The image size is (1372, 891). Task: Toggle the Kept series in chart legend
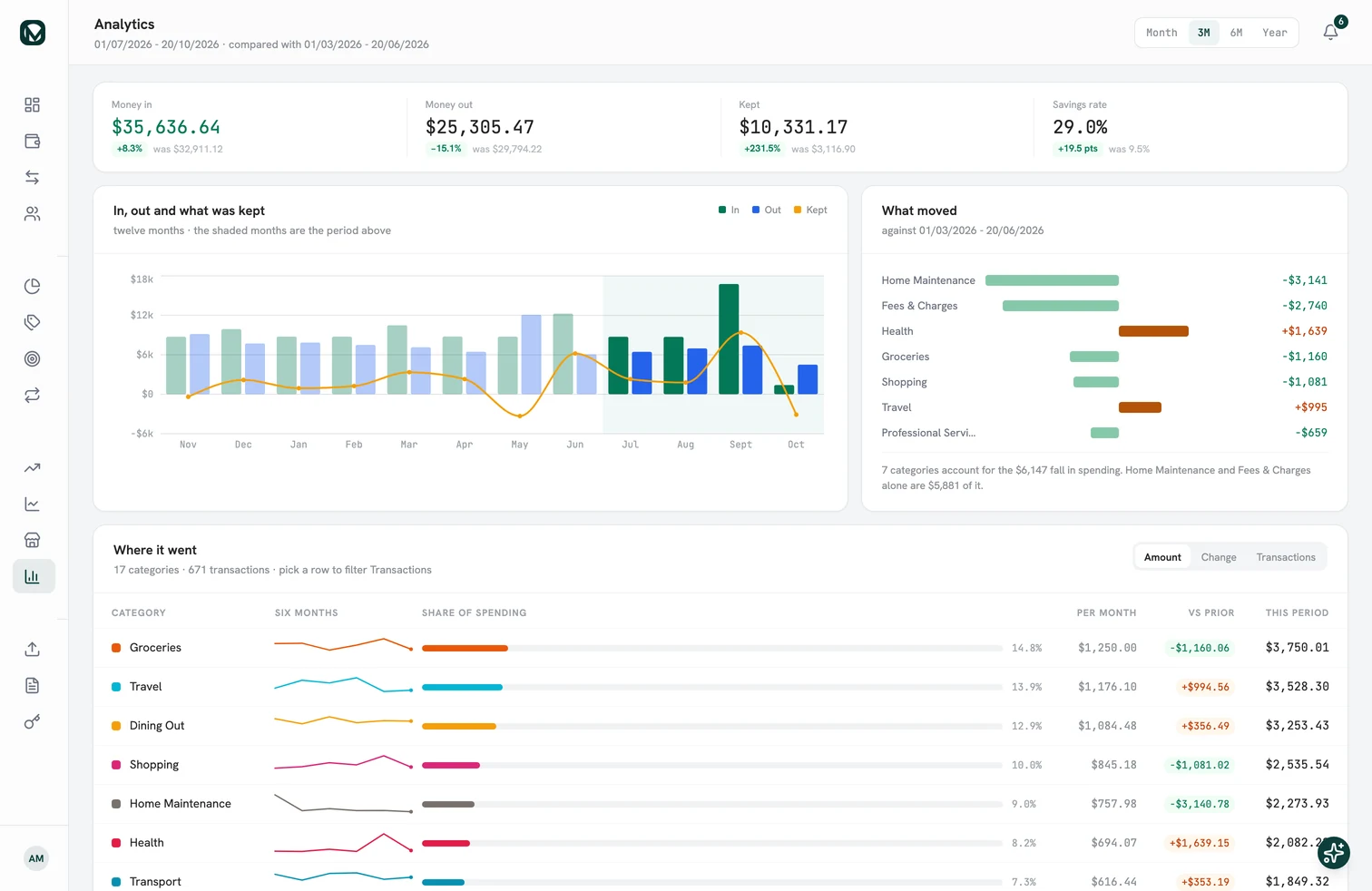810,210
